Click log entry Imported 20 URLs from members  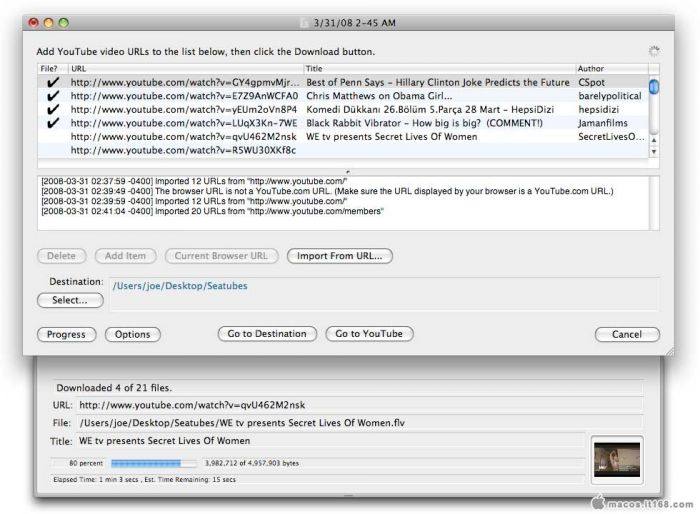pos(212,211)
